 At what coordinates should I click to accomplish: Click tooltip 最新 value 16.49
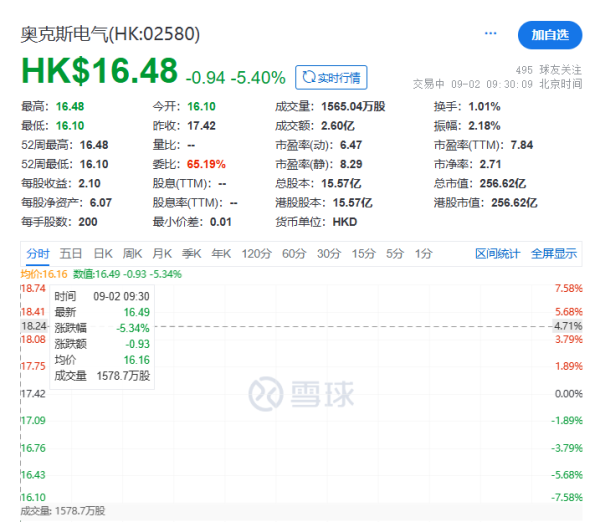(137, 312)
